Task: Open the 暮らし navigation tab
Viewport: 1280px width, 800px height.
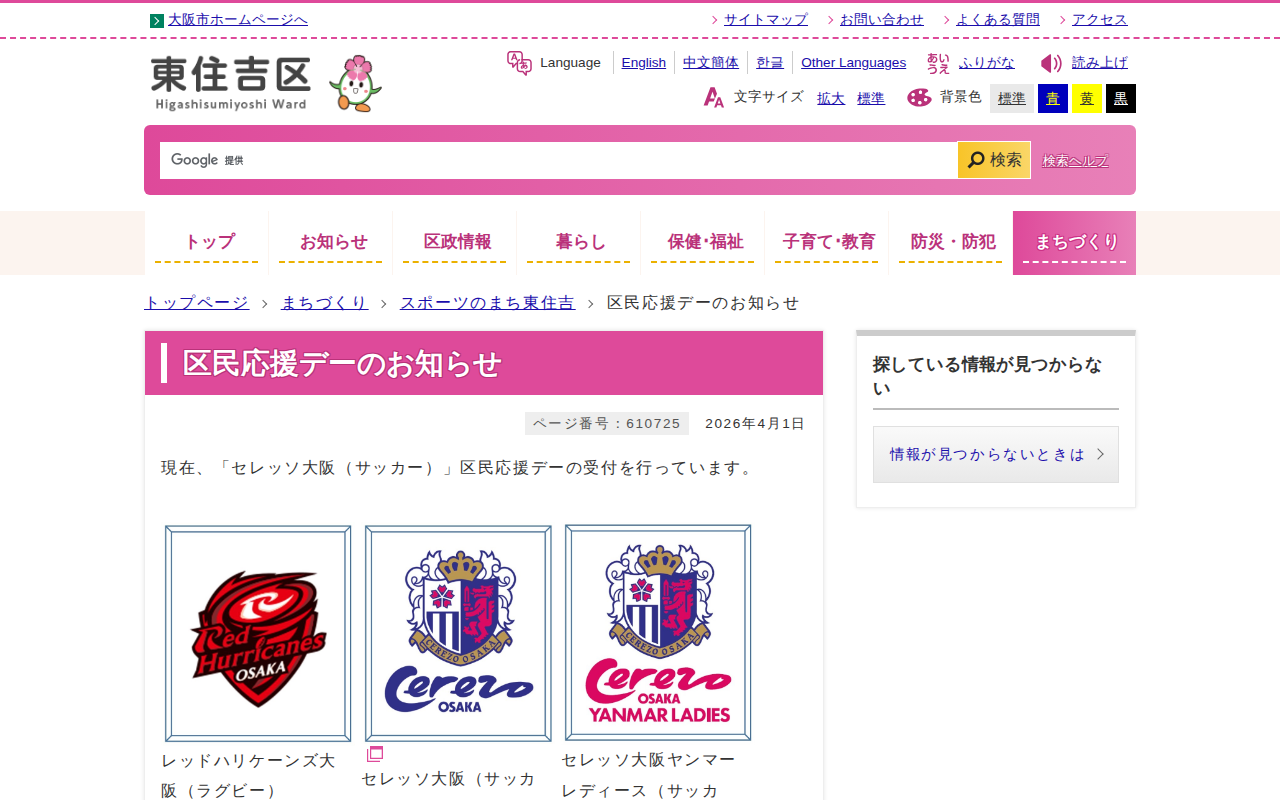Action: (579, 243)
